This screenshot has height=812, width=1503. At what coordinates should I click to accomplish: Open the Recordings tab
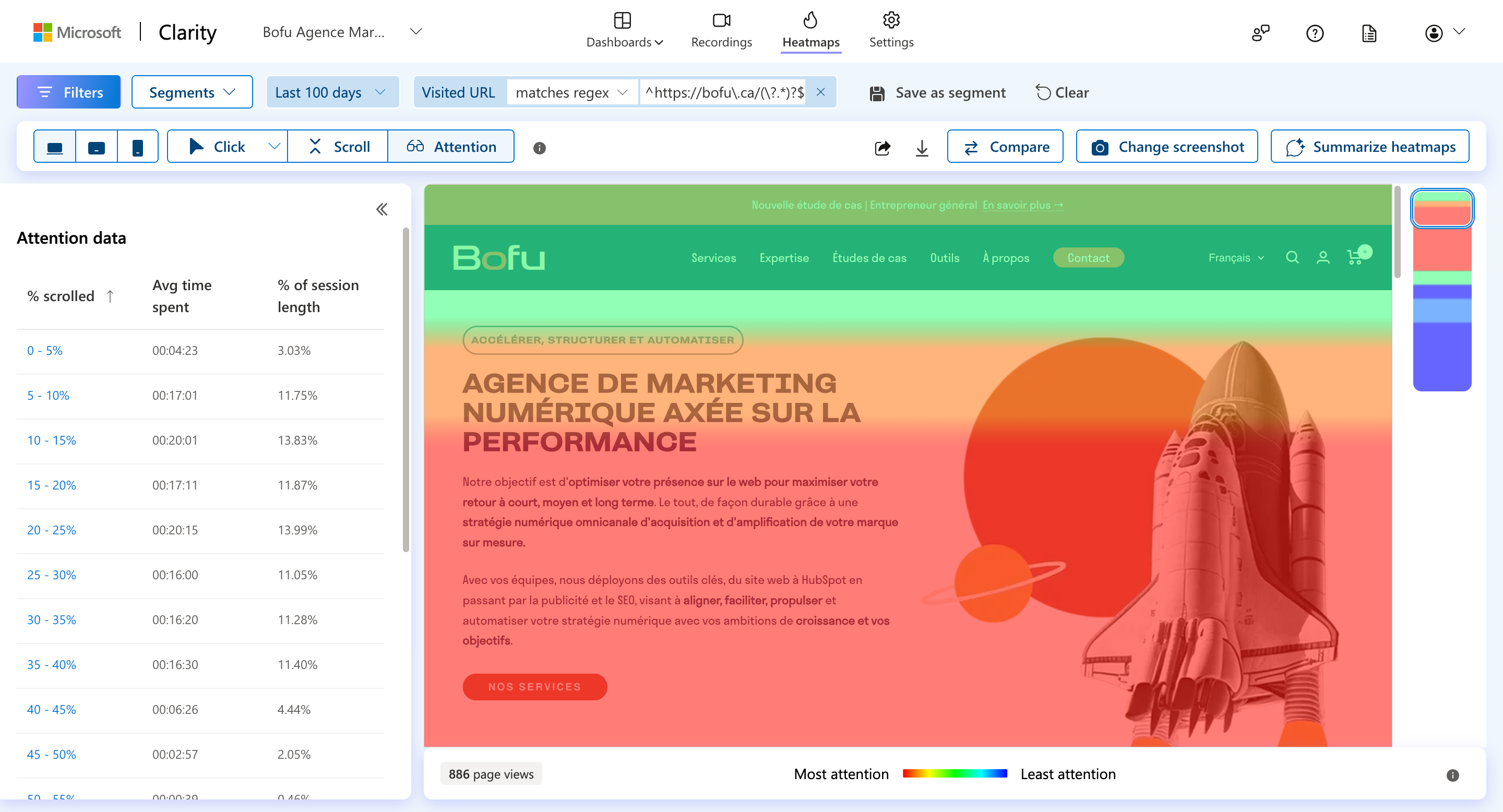click(721, 30)
